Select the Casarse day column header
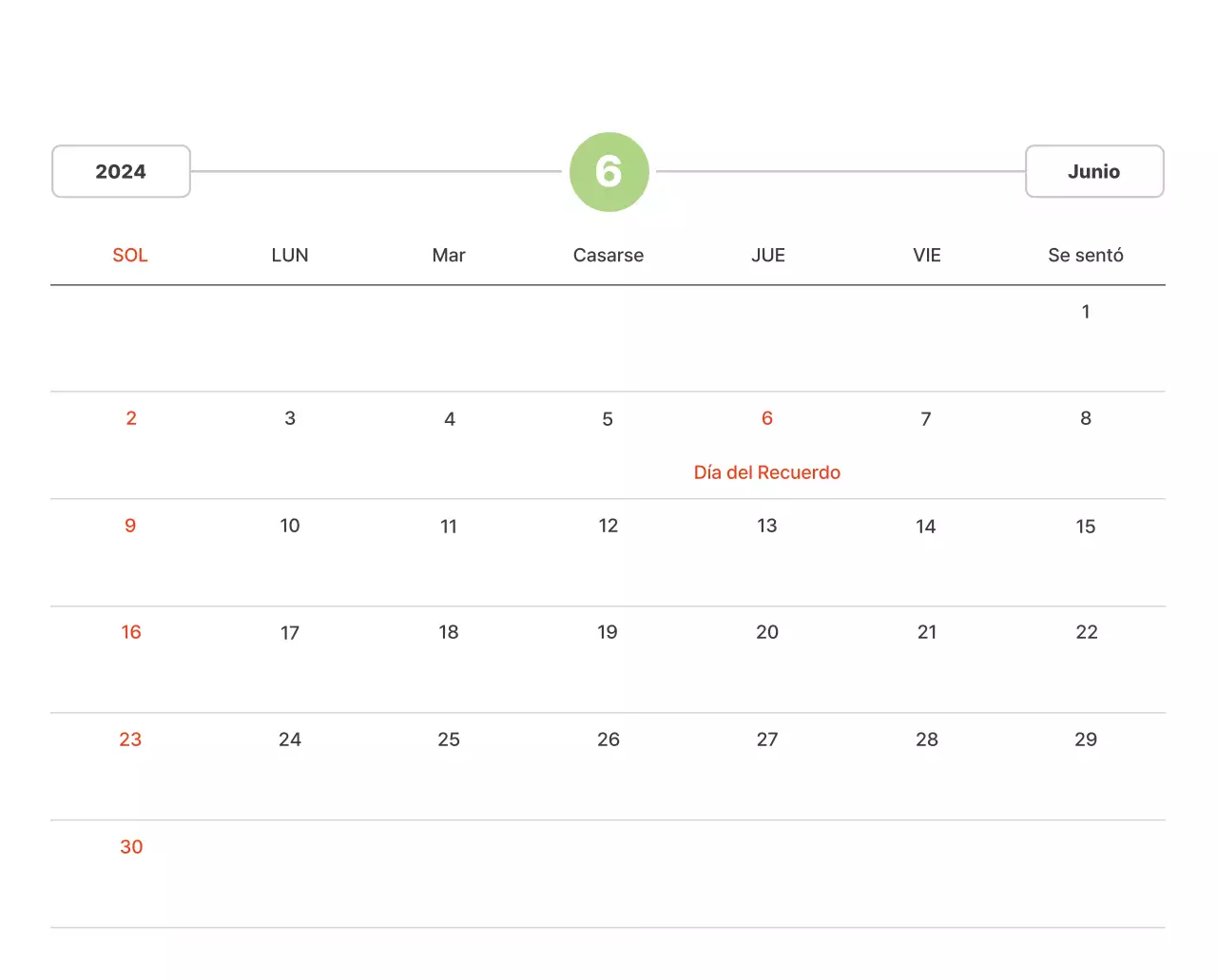Viewport: 1217px width, 980px height. [x=608, y=255]
